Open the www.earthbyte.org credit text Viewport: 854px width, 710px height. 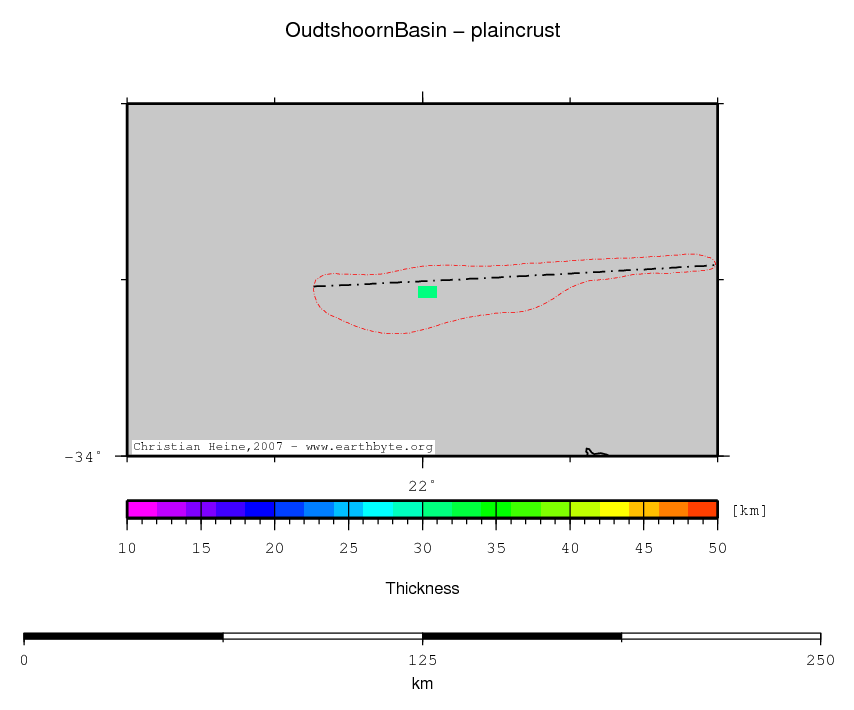(369, 447)
